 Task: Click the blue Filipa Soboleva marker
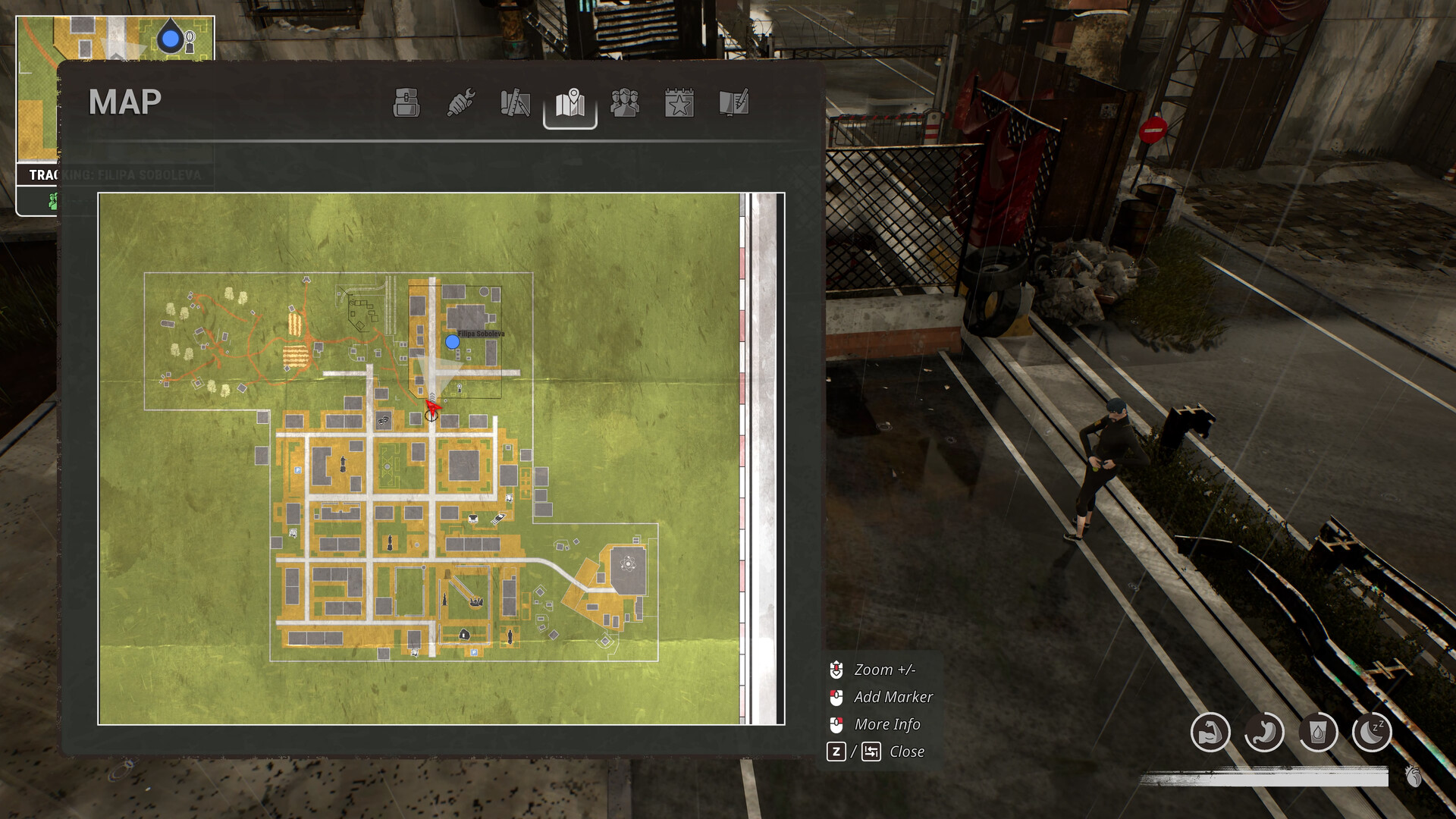point(453,343)
